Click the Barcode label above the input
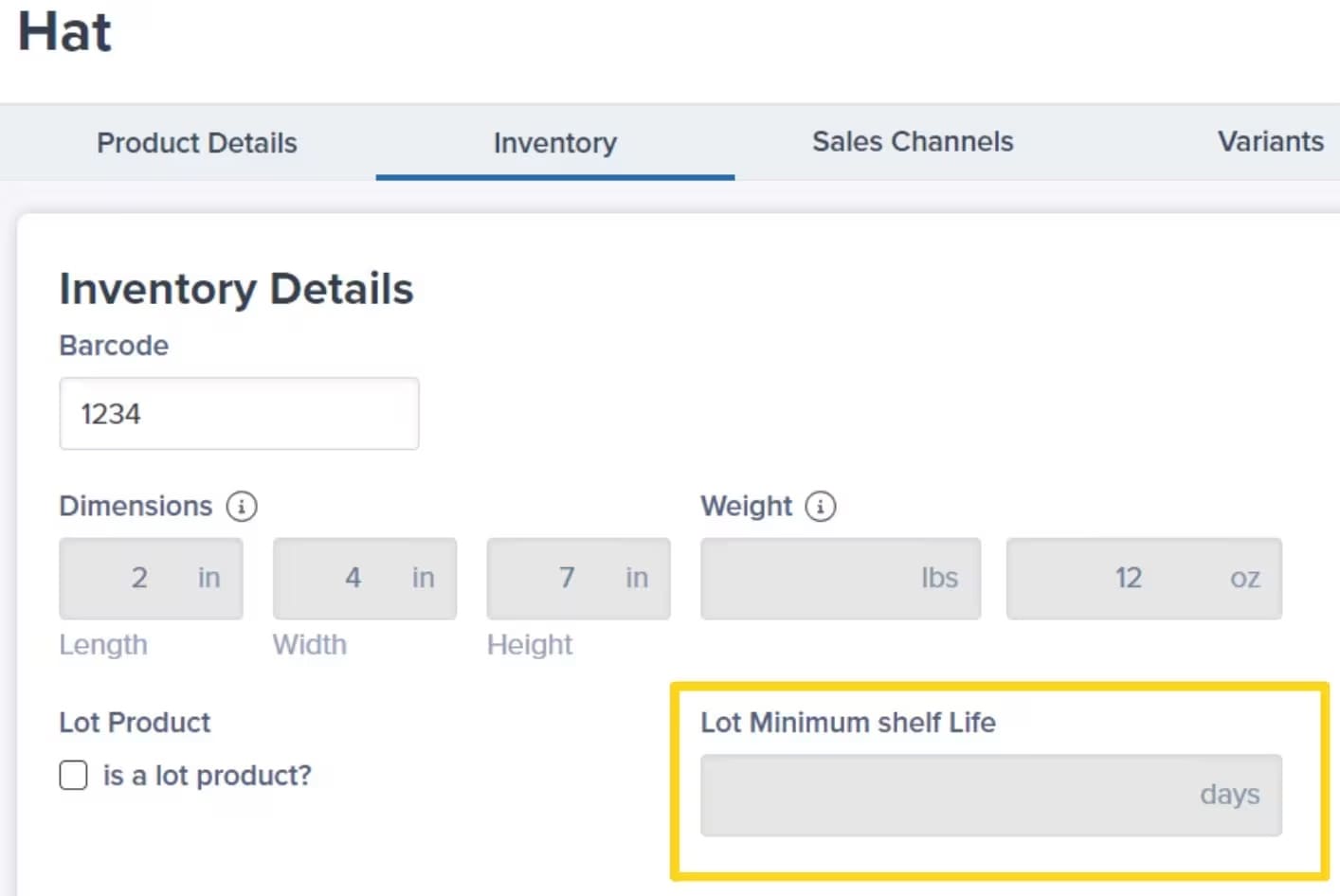 (114, 346)
